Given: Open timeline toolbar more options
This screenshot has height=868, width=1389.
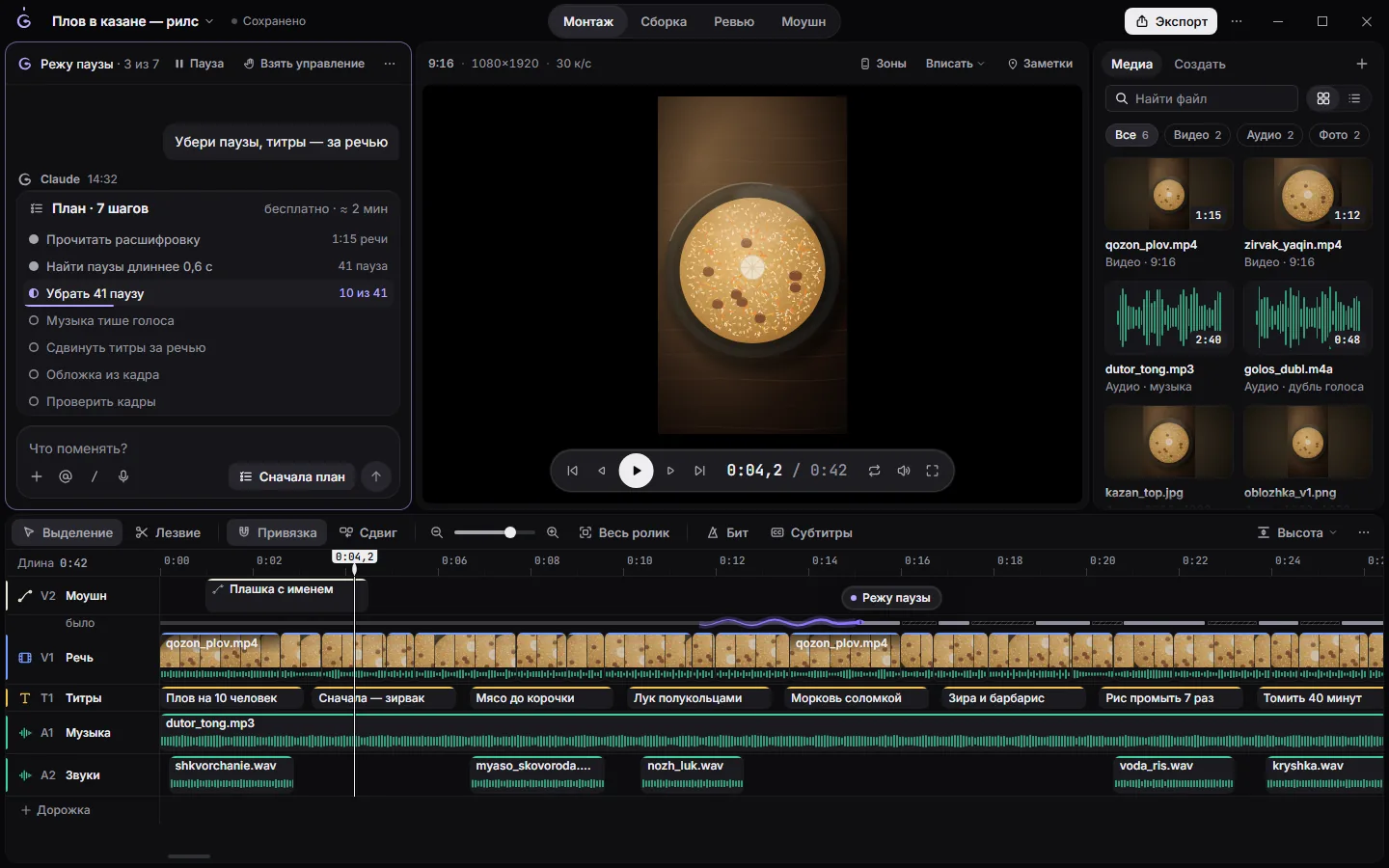Looking at the screenshot, I should point(1364,532).
